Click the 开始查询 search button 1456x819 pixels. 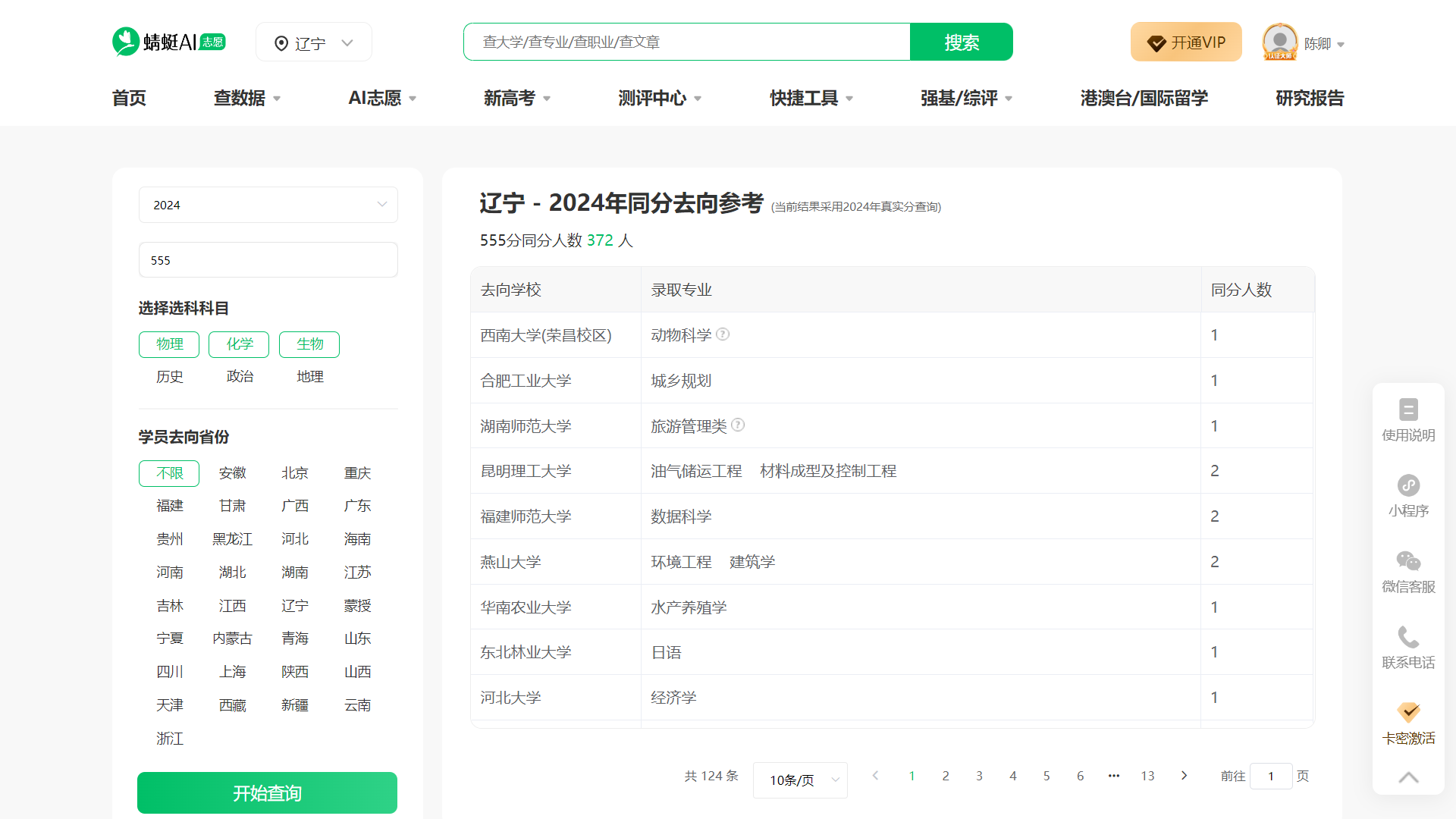click(x=267, y=792)
